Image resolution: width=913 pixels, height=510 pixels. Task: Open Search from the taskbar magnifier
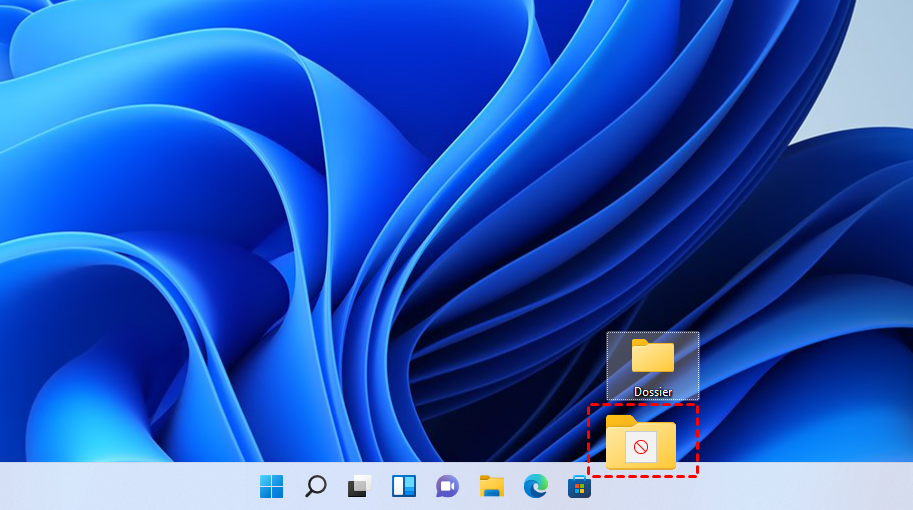[315, 486]
